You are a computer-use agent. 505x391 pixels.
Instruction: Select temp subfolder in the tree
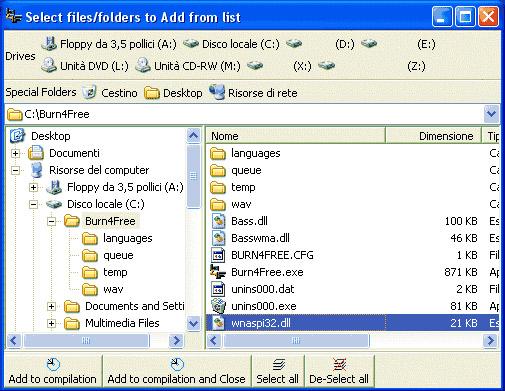point(115,272)
